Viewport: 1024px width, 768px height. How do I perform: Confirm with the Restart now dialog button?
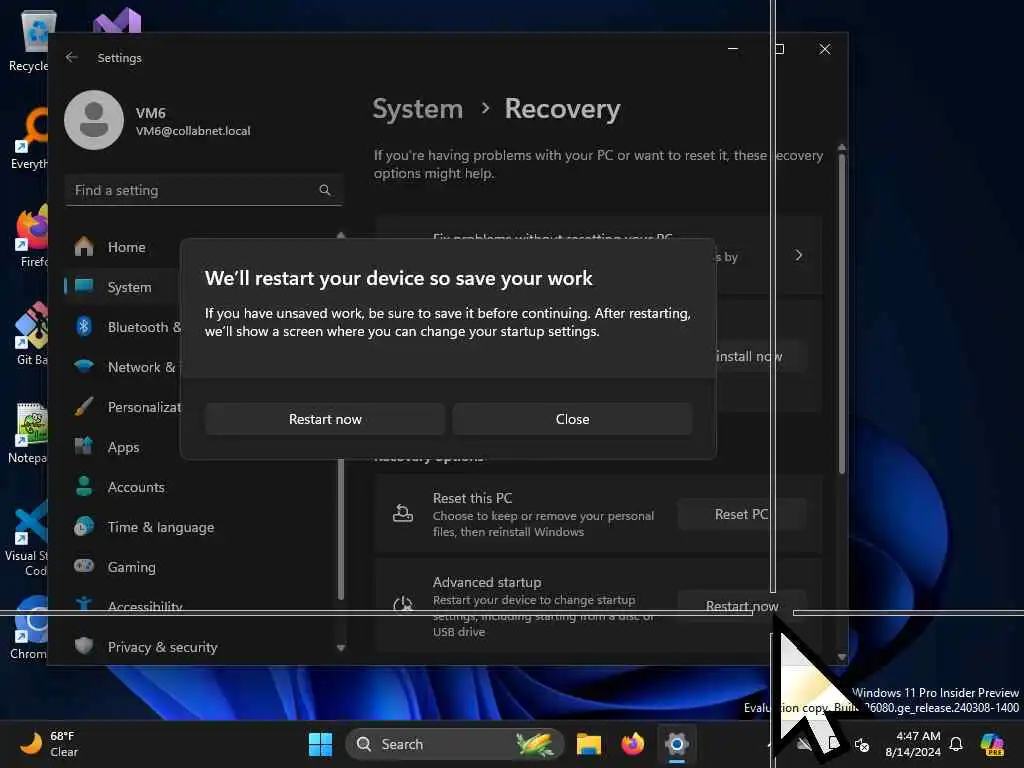[325, 419]
